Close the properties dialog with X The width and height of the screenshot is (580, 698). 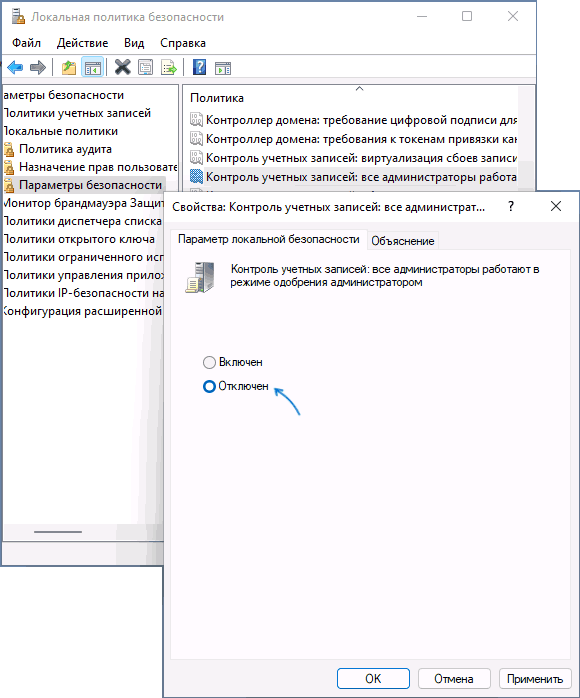(556, 206)
